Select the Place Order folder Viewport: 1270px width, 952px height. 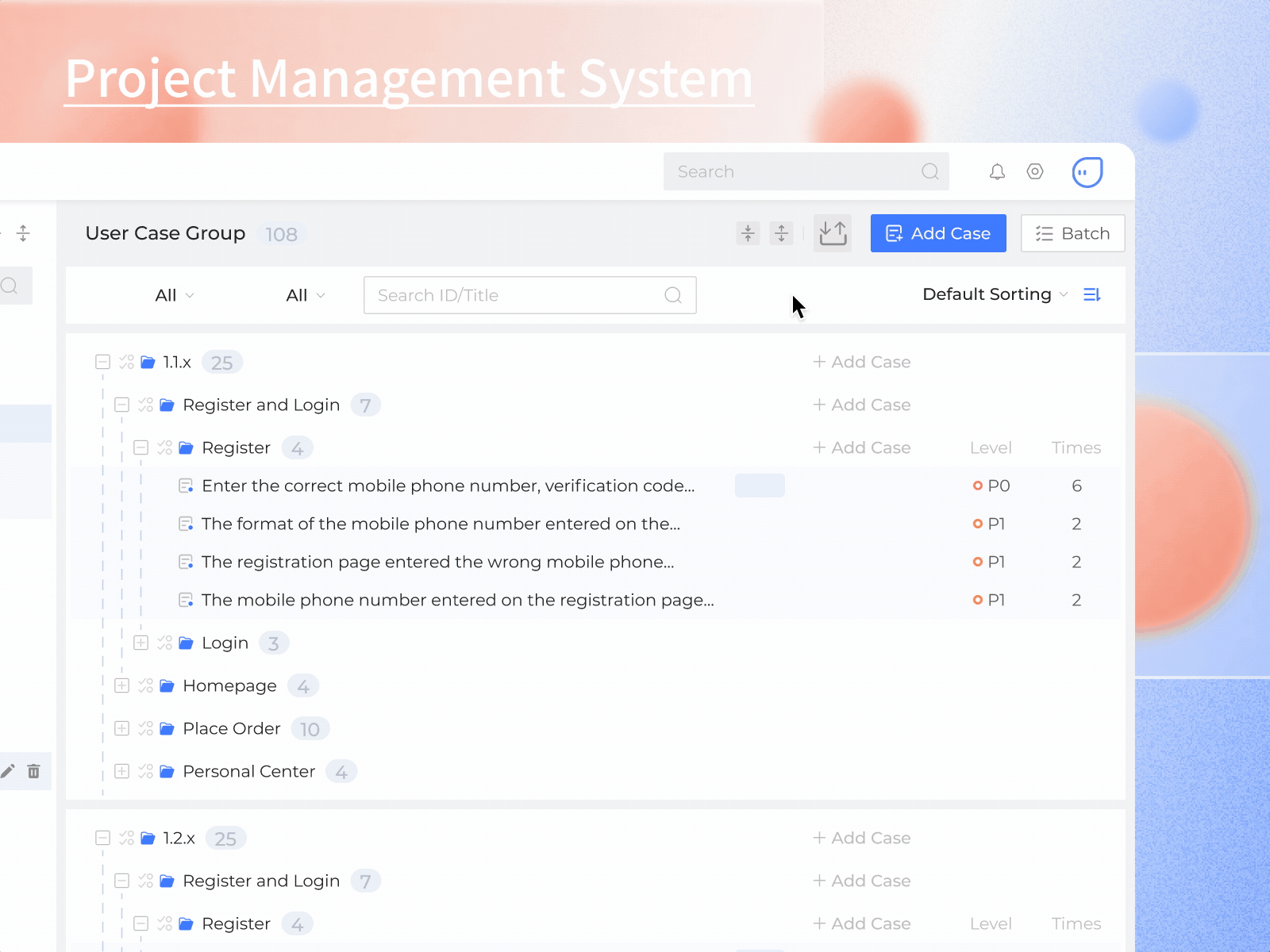(231, 728)
